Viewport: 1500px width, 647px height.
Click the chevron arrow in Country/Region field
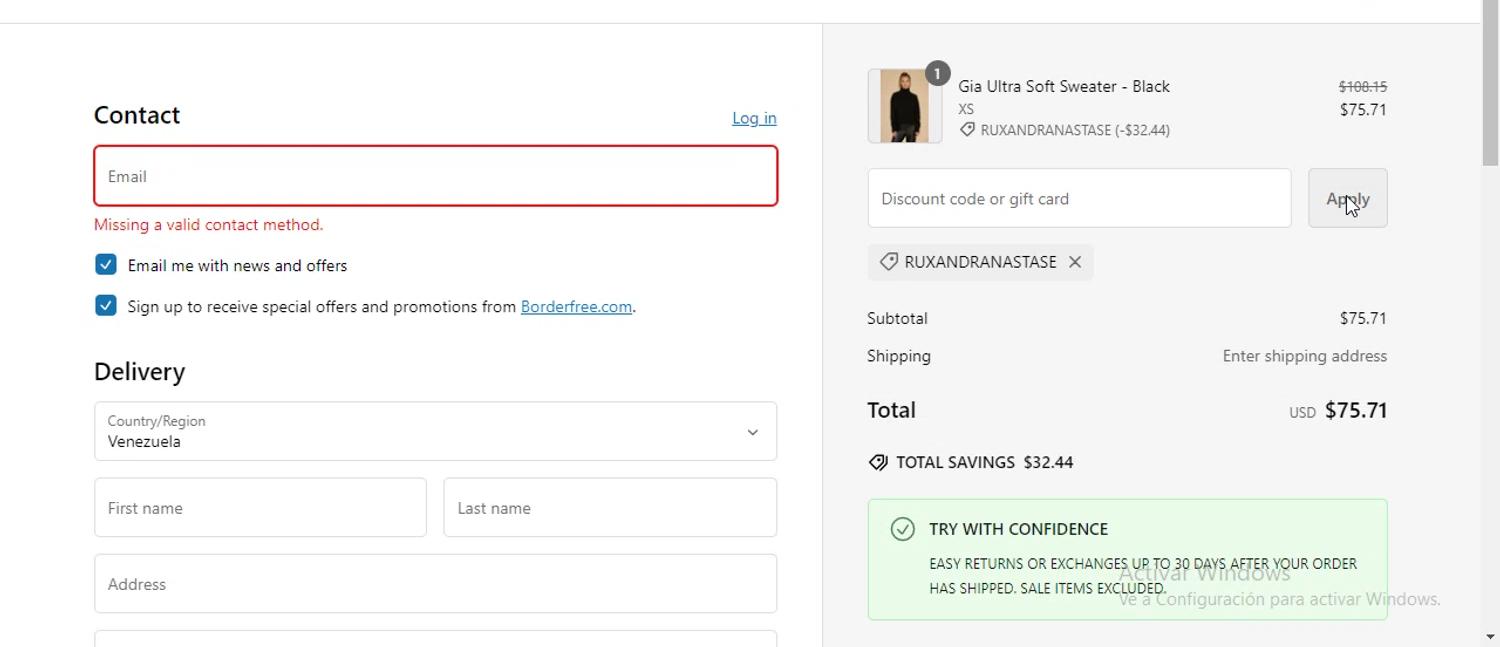coord(752,432)
